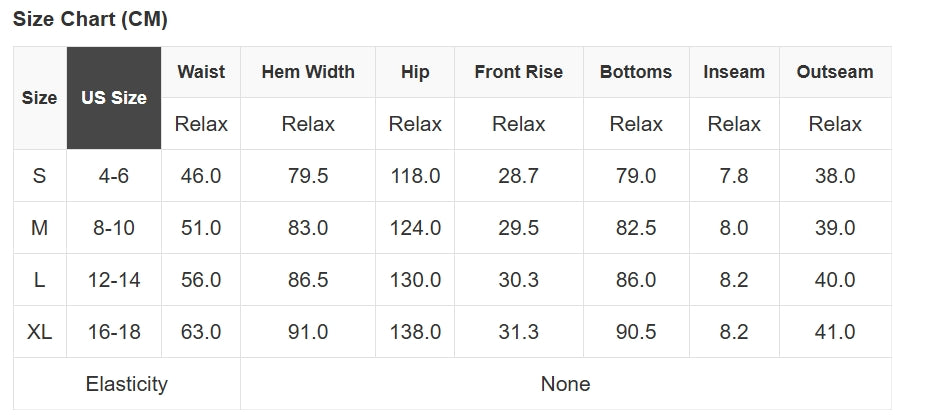
Task: Click the Front Rise column header
Action: click(518, 72)
